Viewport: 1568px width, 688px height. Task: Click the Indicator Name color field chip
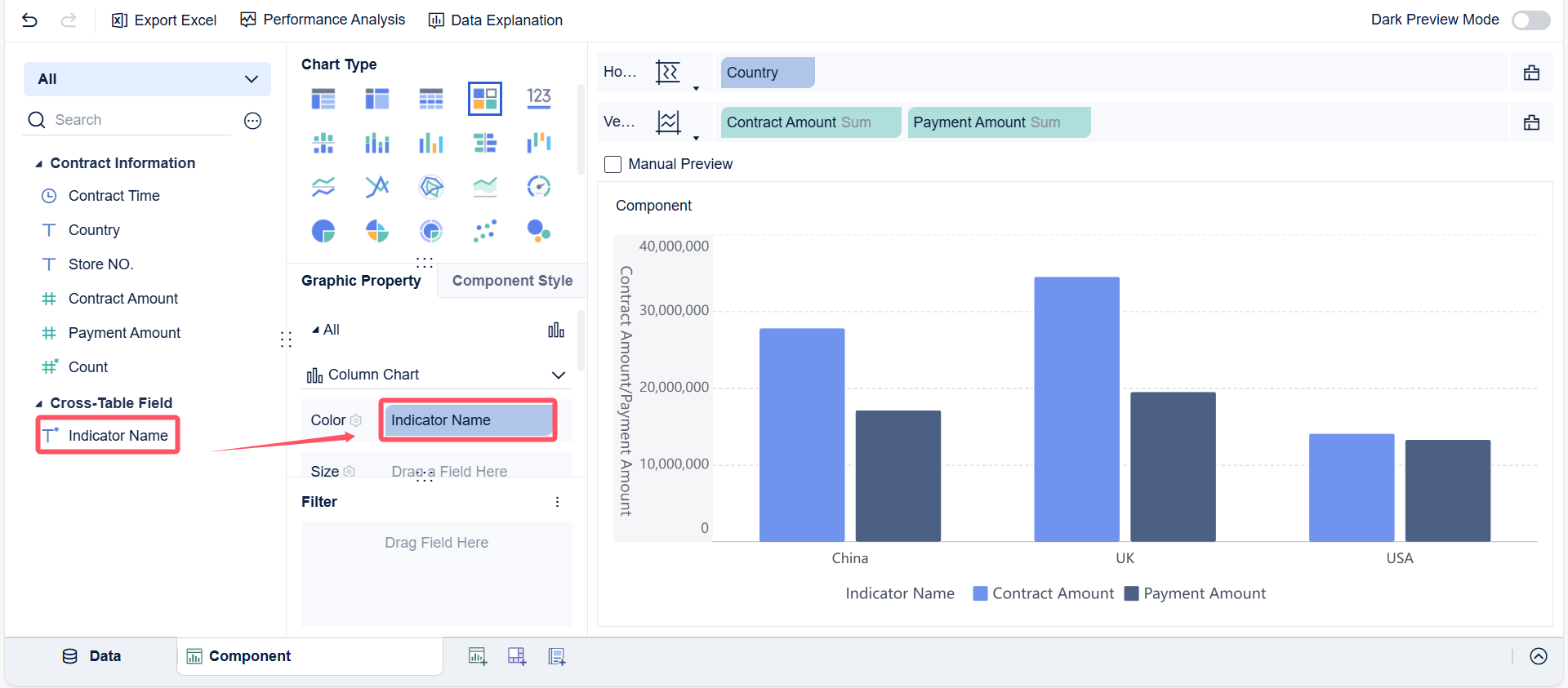tap(468, 420)
